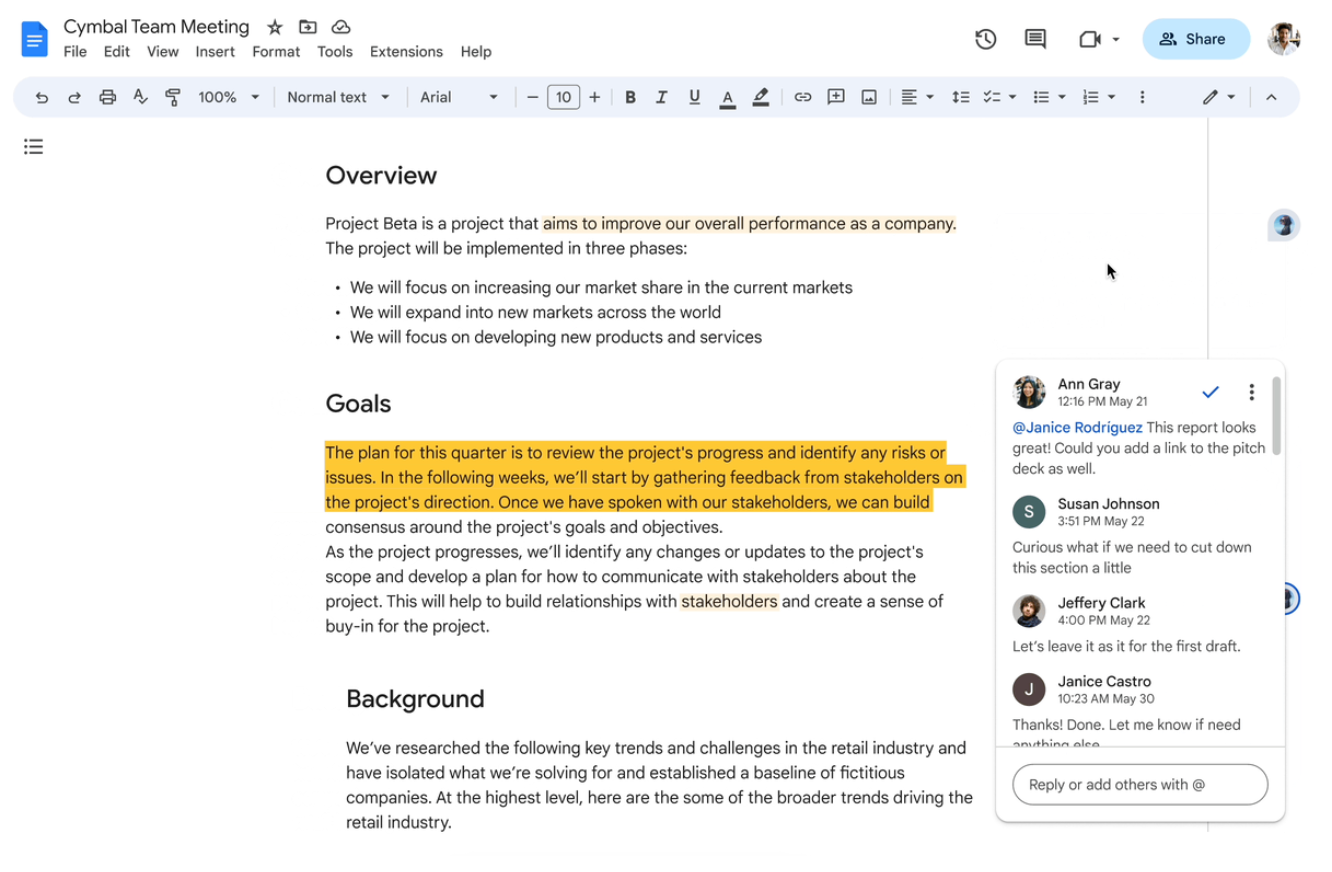
Task: Click the highlighted word stakeholders
Action: 729,602
